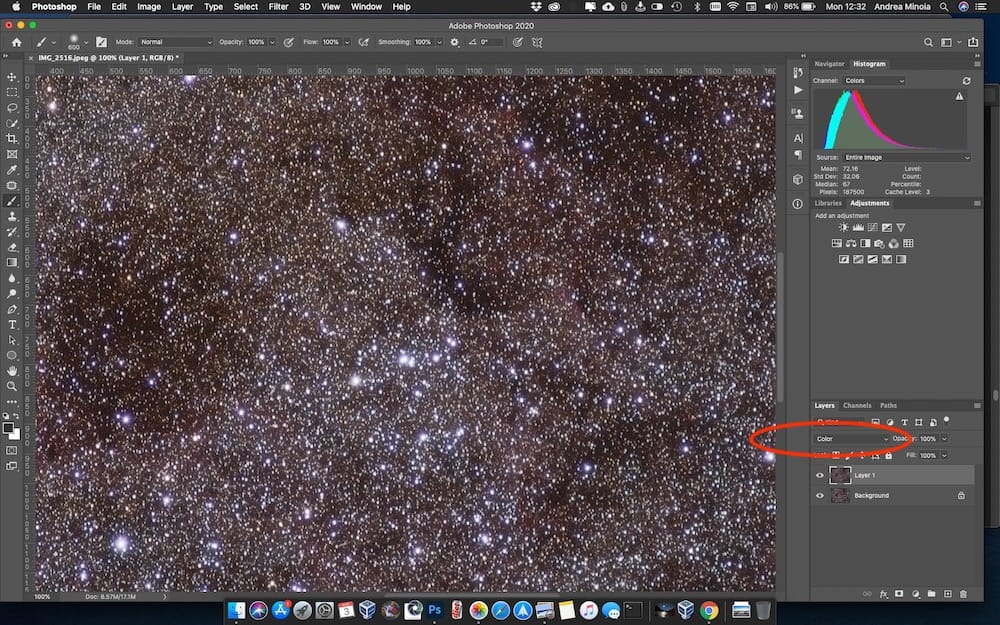Image resolution: width=1000 pixels, height=625 pixels.
Task: Switch to the Channels tab
Action: click(856, 406)
